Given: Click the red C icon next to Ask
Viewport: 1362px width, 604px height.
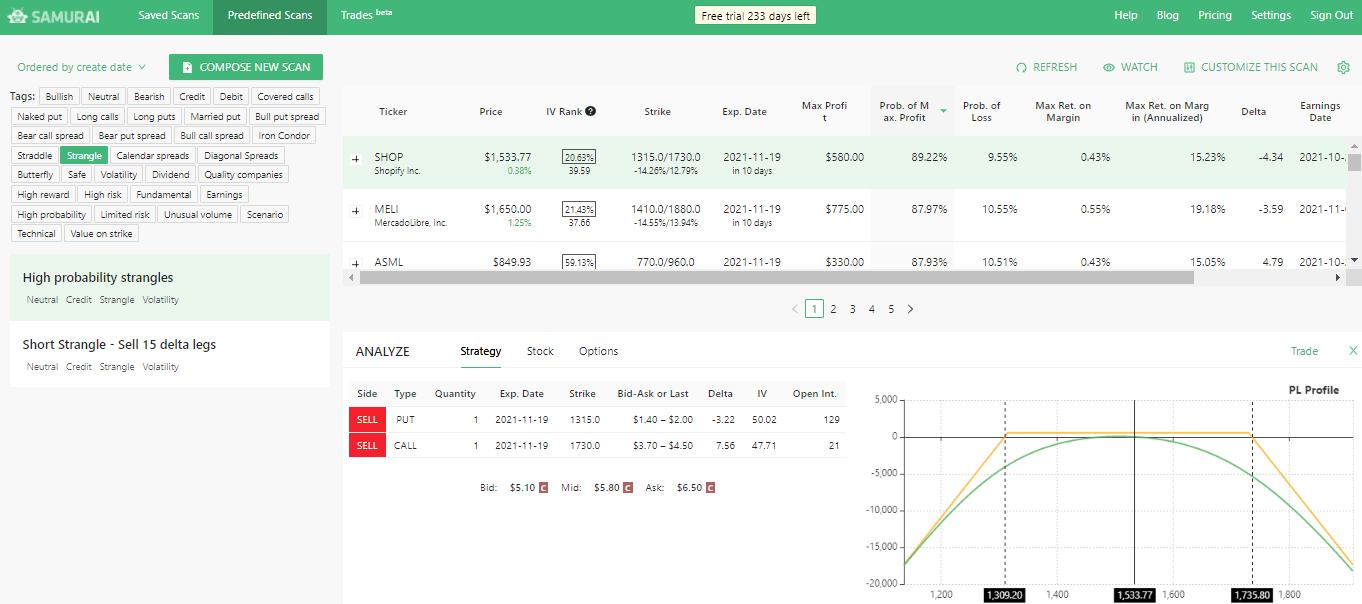Looking at the screenshot, I should pos(710,488).
